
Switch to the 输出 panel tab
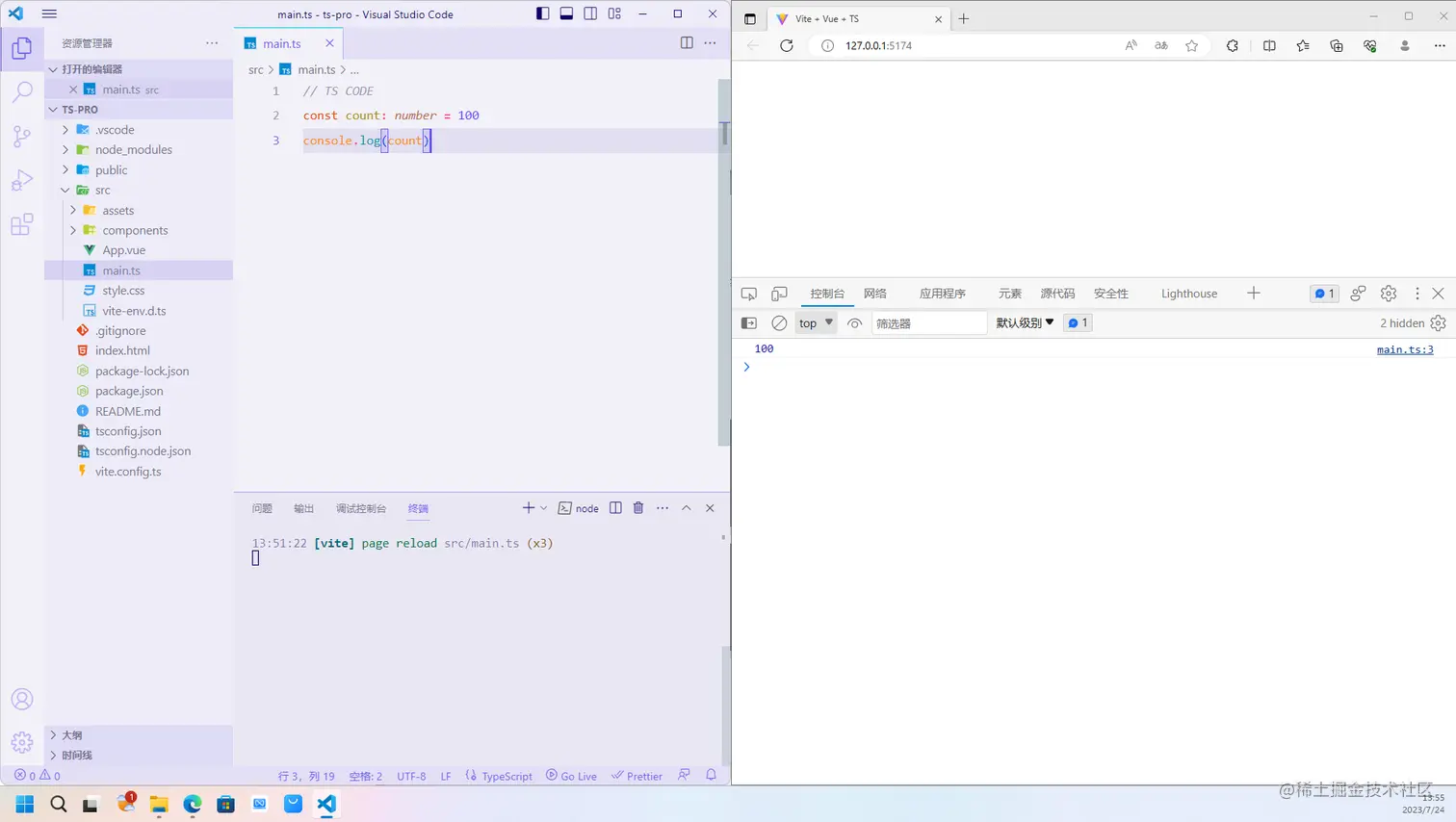point(303,508)
